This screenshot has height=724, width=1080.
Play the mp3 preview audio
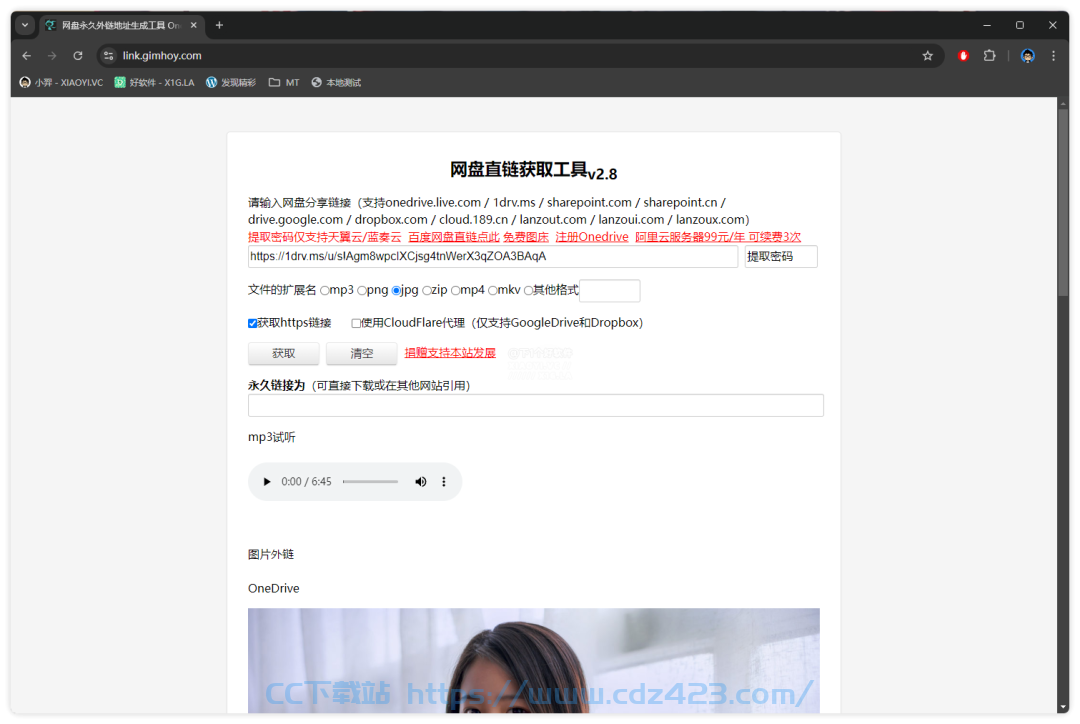click(x=267, y=482)
